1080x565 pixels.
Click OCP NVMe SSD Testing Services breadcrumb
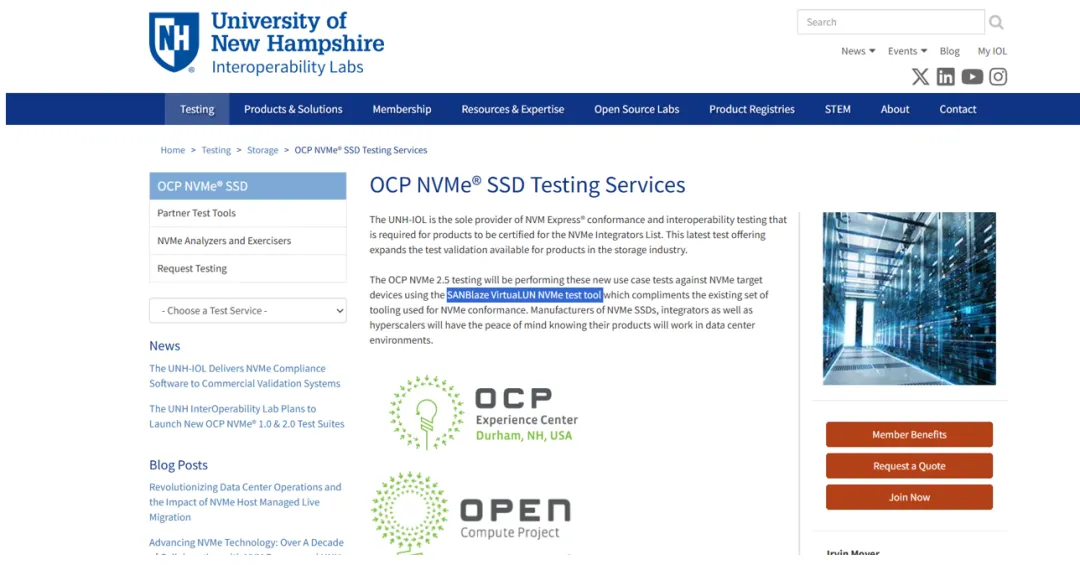pyautogui.click(x=361, y=150)
